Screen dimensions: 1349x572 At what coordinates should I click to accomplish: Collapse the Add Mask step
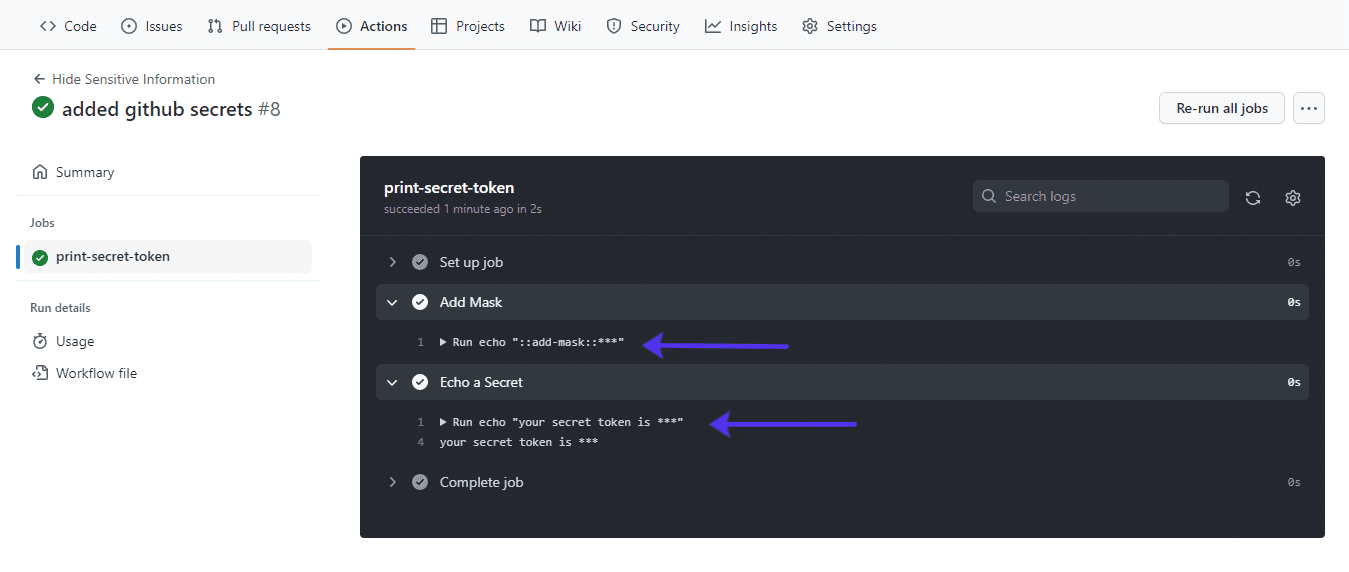(x=842, y=302)
